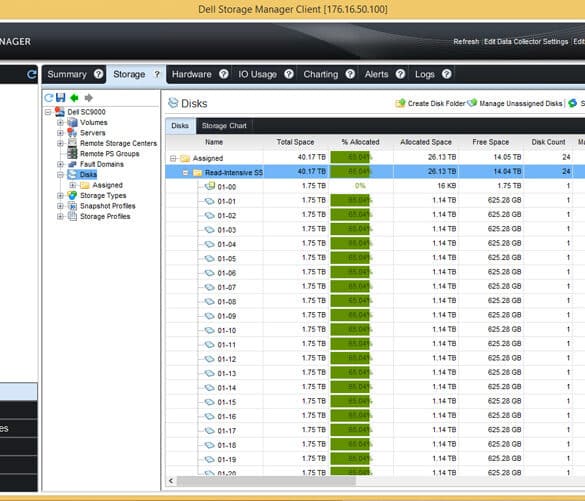Screen dimensions: 585x501
Task: Open help icon beside Summary tab
Action: pyautogui.click(x=98, y=74)
